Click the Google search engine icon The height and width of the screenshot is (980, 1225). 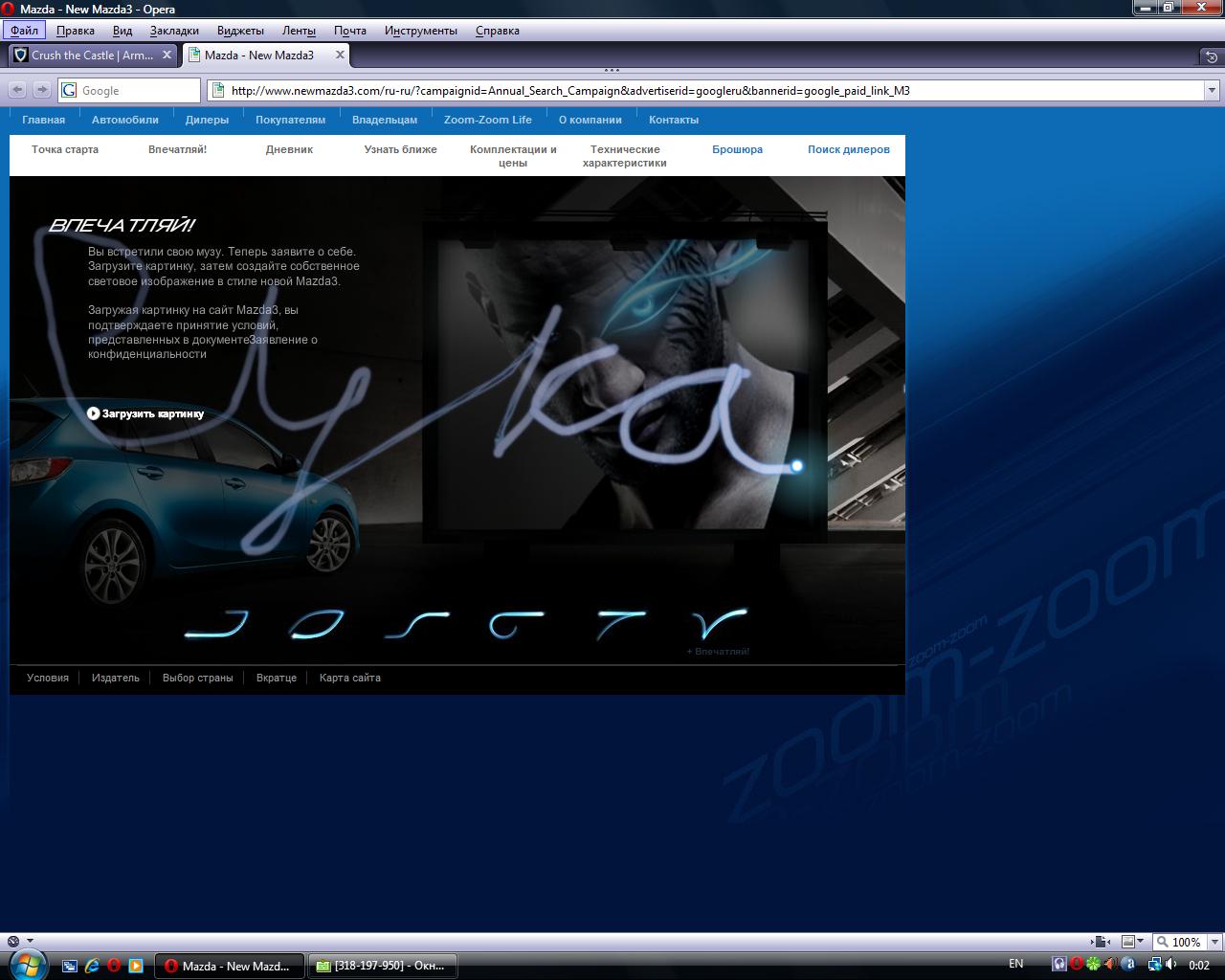[69, 90]
